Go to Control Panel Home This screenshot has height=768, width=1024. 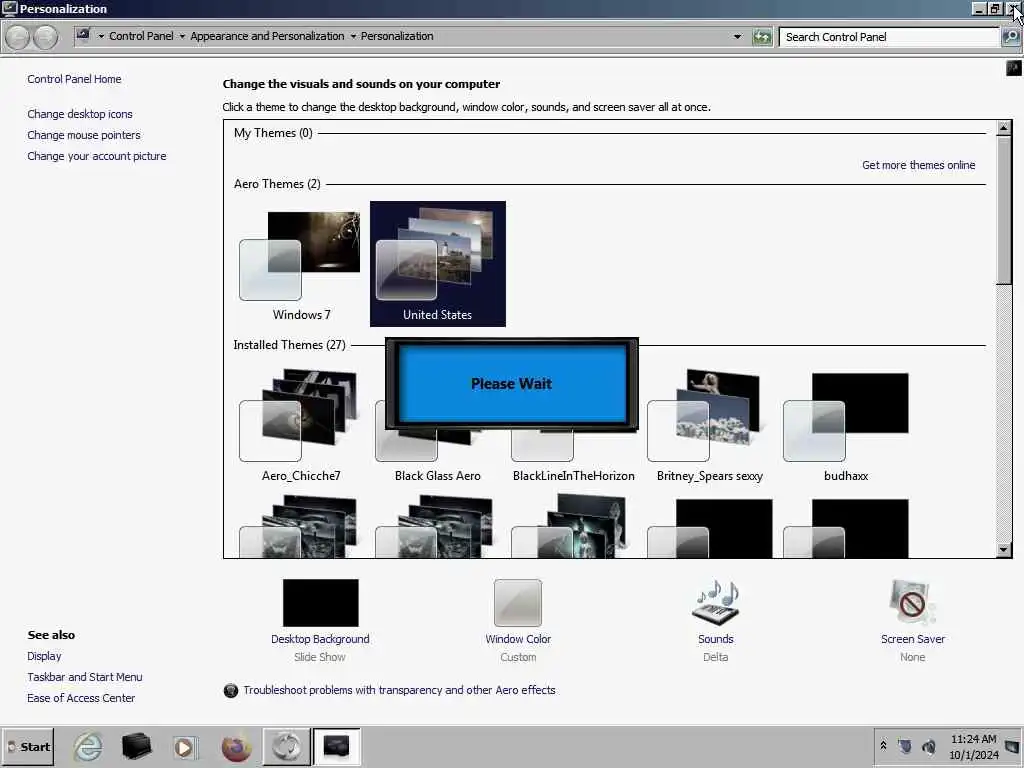(74, 79)
